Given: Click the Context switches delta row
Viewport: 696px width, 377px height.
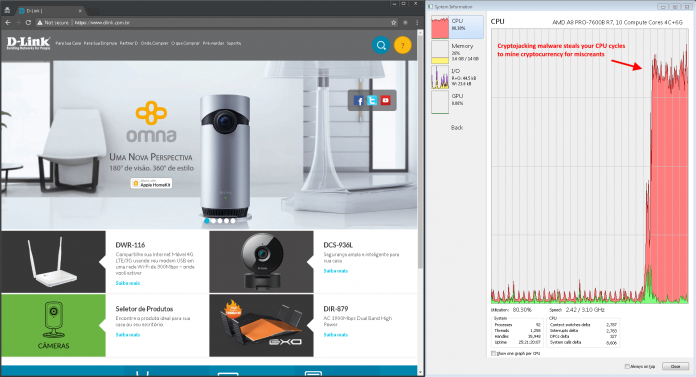Looking at the screenshot, I should click(583, 325).
